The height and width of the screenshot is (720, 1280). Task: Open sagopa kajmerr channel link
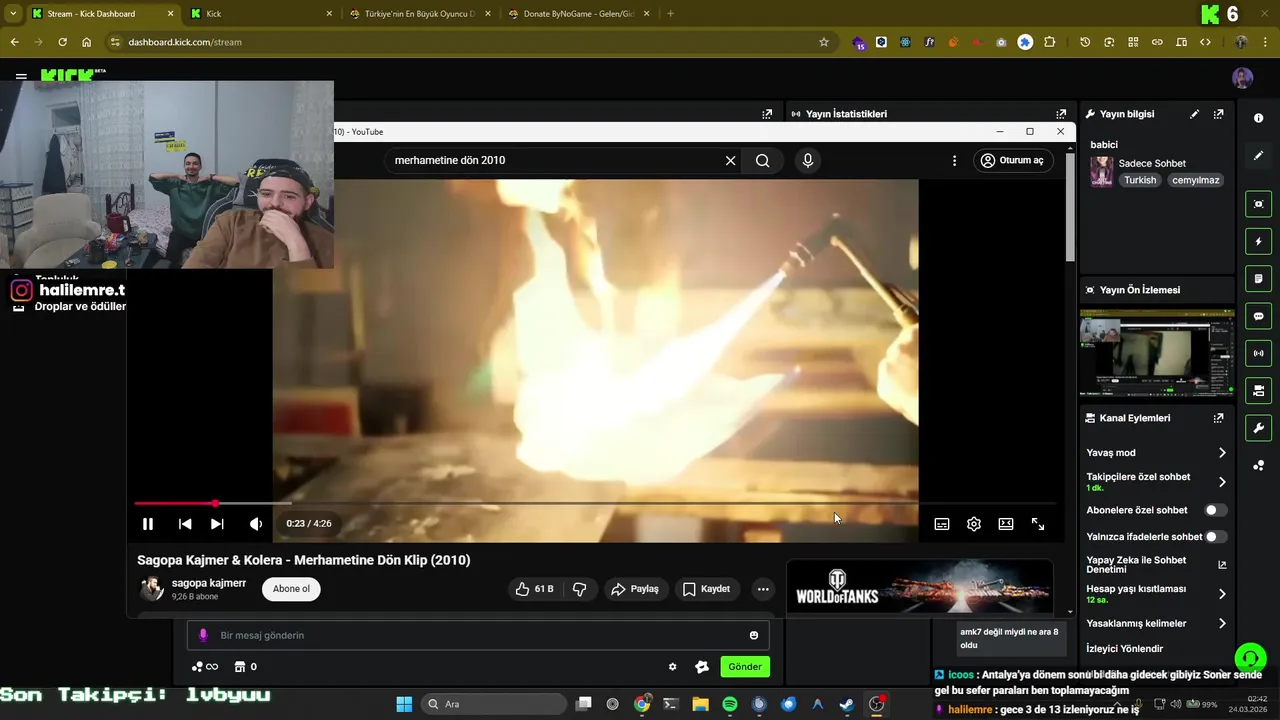pos(209,583)
